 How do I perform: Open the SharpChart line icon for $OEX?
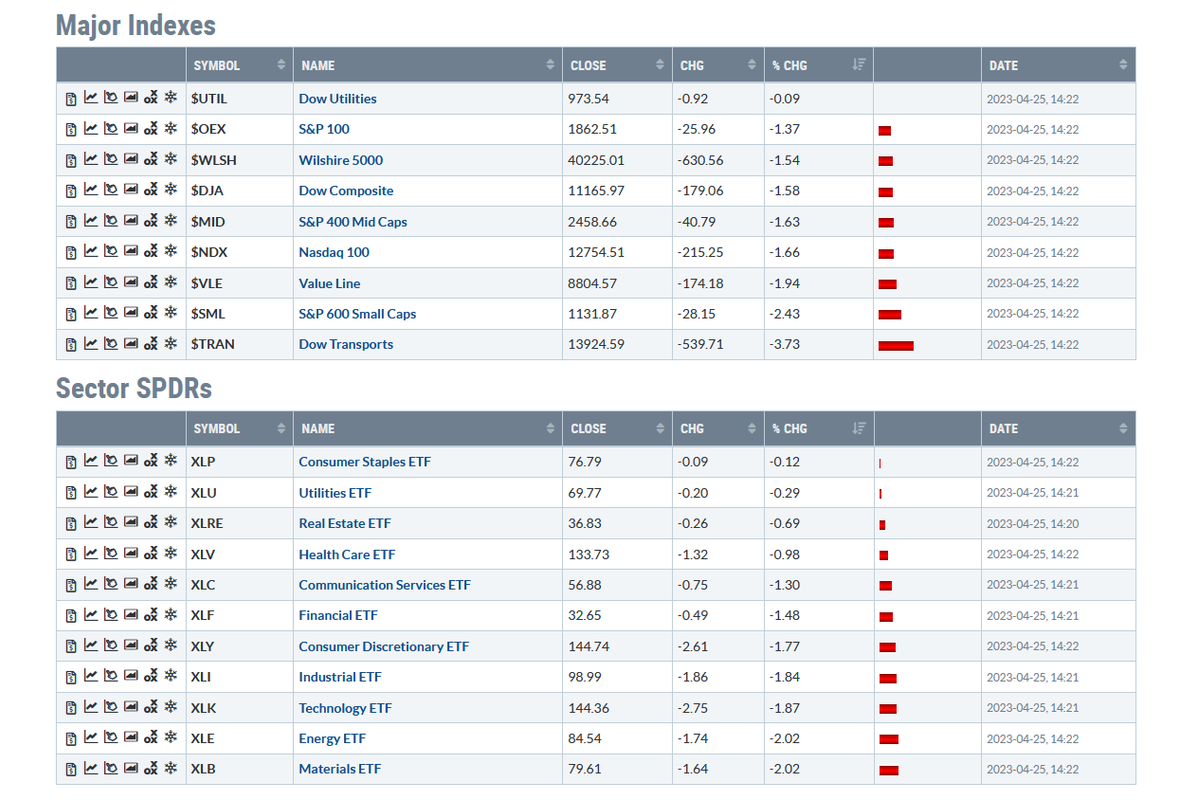coord(91,128)
